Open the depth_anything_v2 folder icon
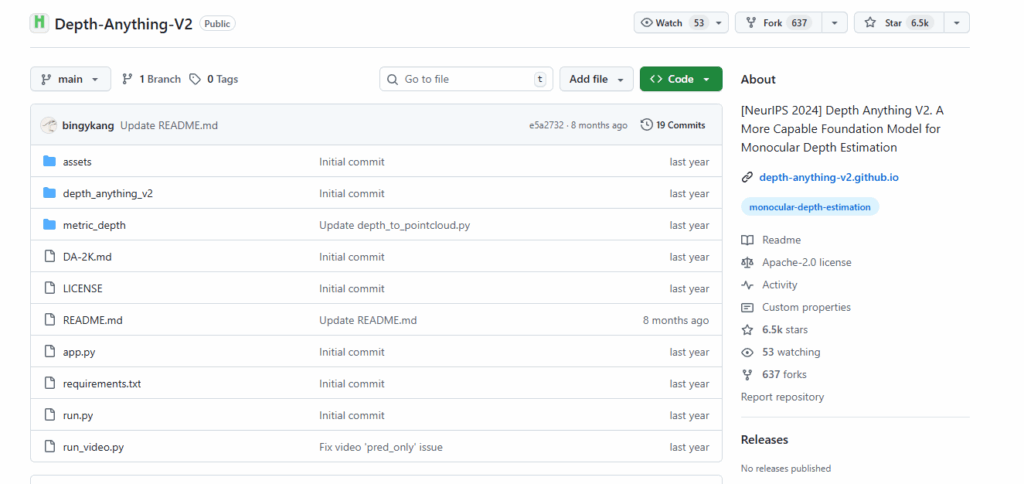 50,193
